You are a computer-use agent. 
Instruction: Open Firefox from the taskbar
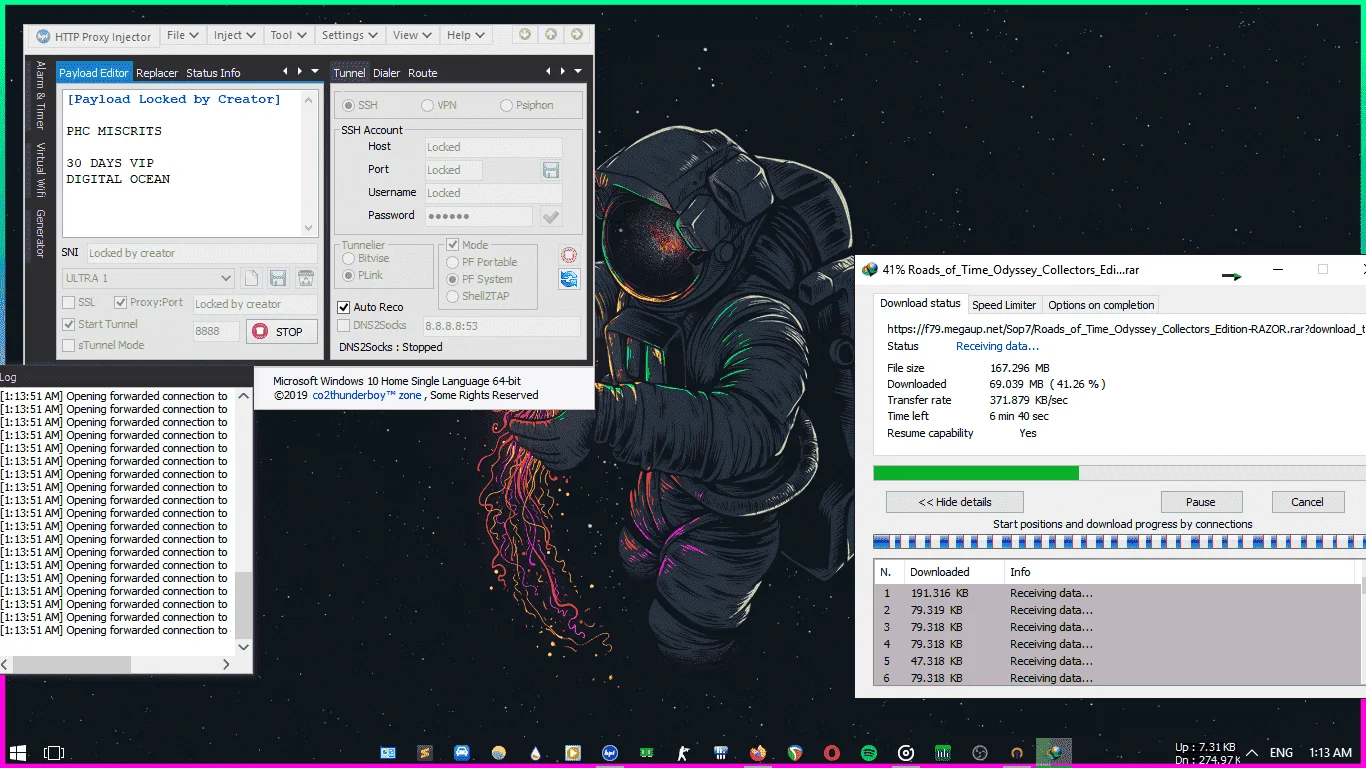(758, 752)
